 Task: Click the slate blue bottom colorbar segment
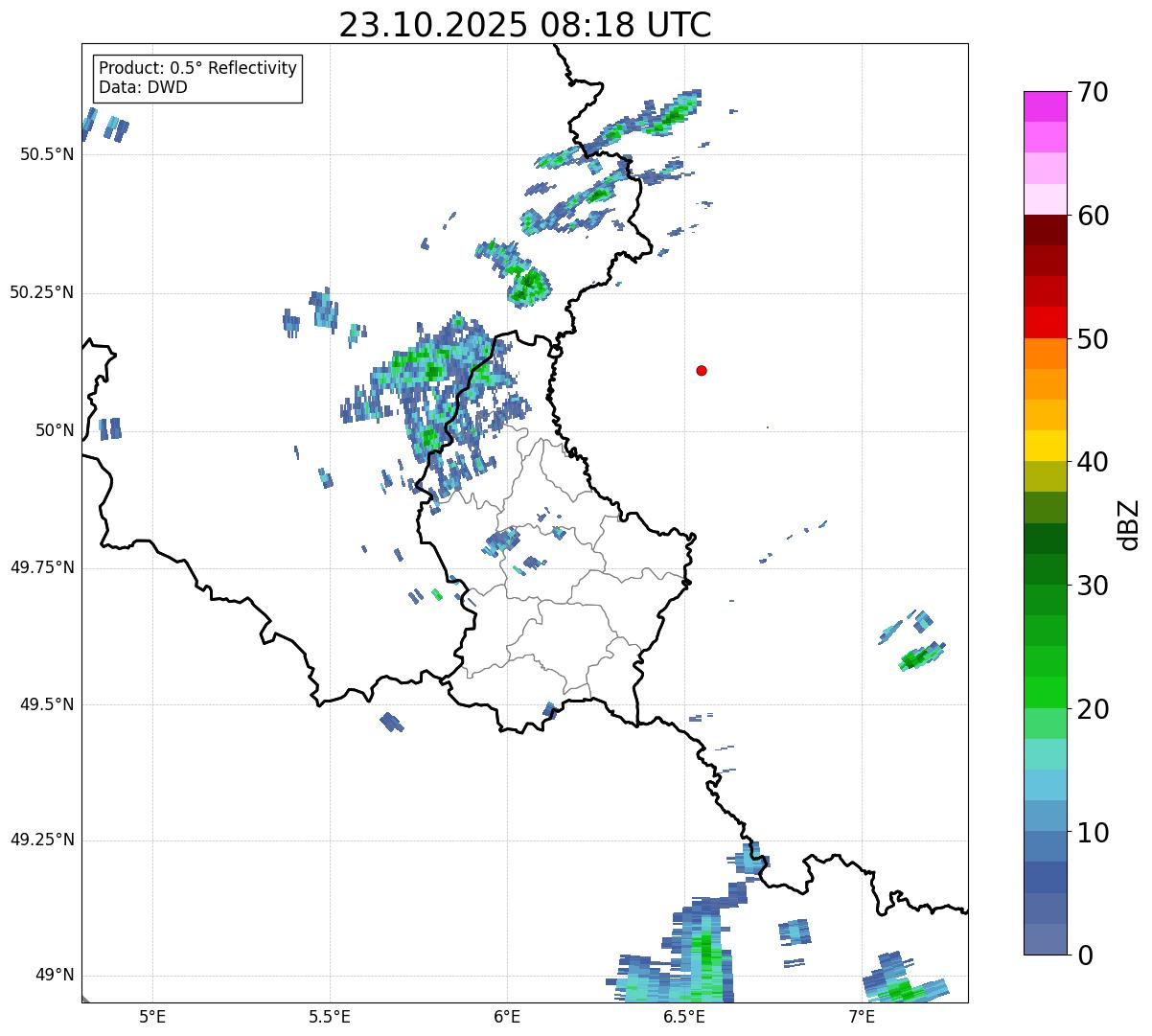point(1045,939)
